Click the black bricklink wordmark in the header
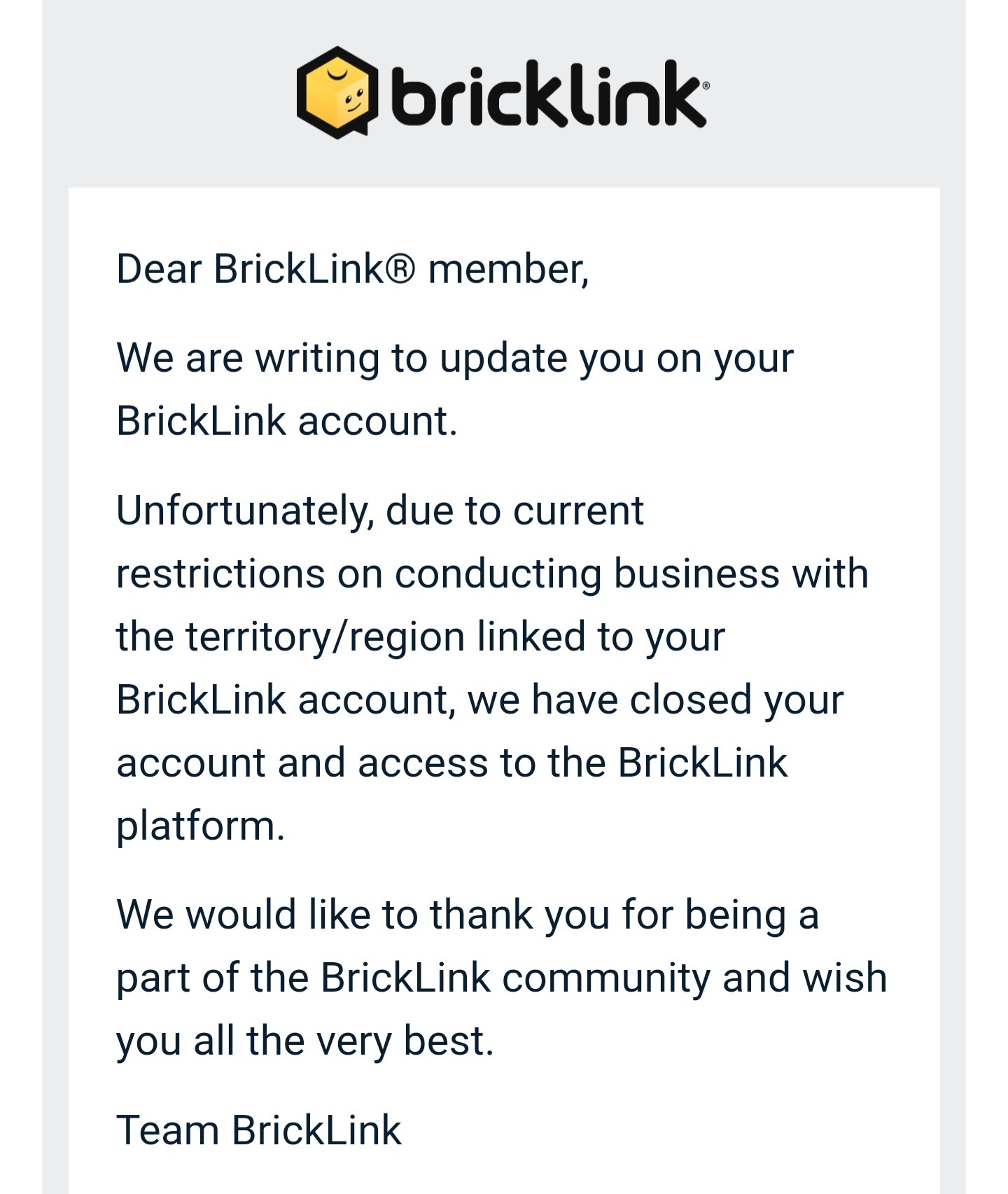The height and width of the screenshot is (1194, 1008). click(x=547, y=93)
